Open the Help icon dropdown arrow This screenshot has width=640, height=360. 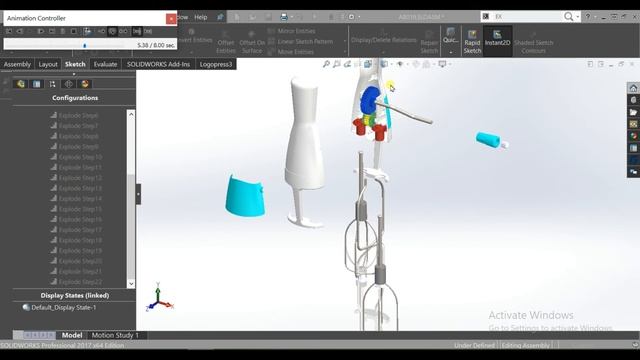tap(595, 17)
